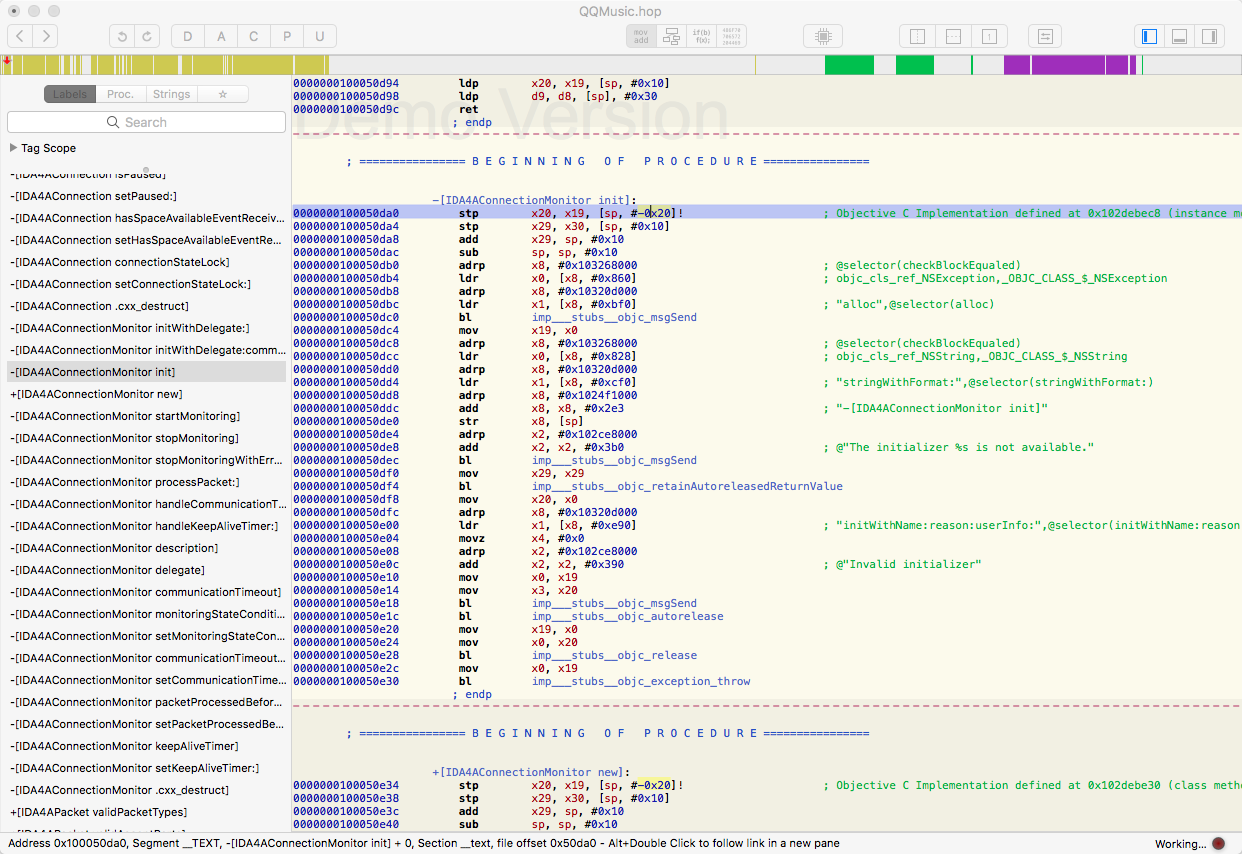Switch to control flow graph view
This screenshot has height=854, width=1242.
[671, 37]
